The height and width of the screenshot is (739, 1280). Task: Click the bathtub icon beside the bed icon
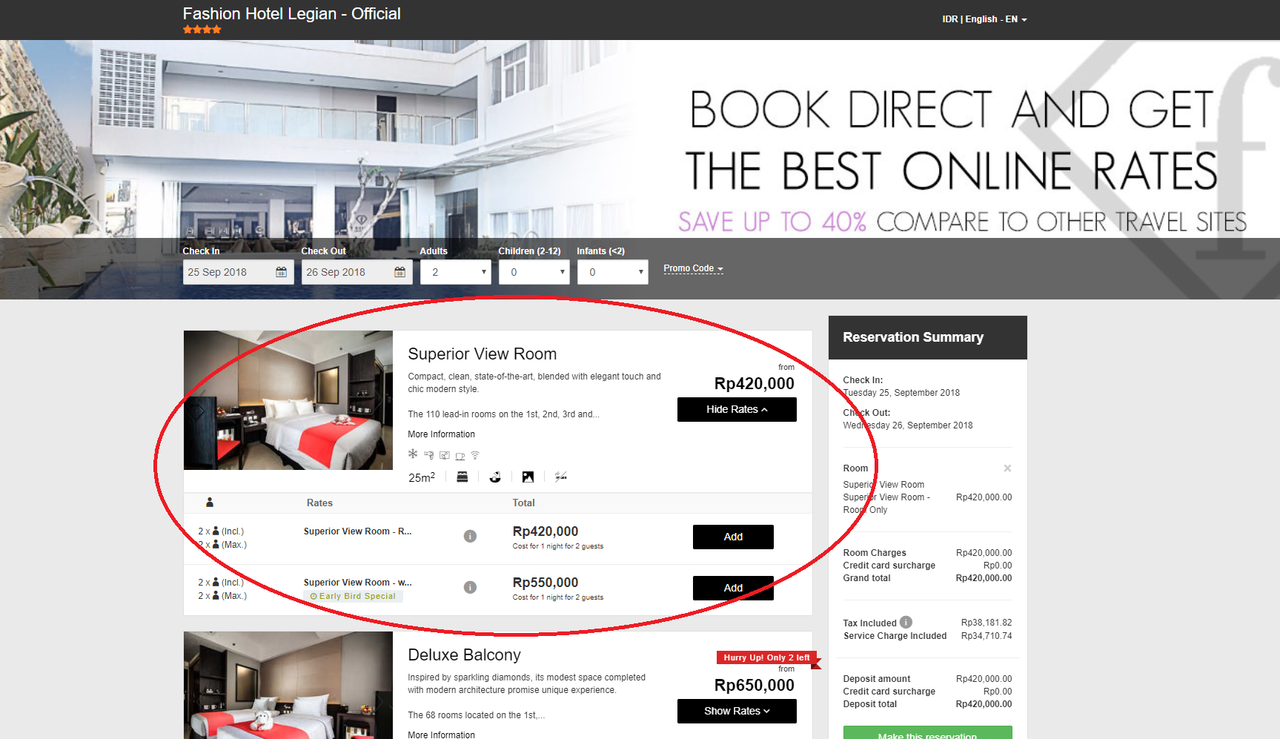click(495, 477)
